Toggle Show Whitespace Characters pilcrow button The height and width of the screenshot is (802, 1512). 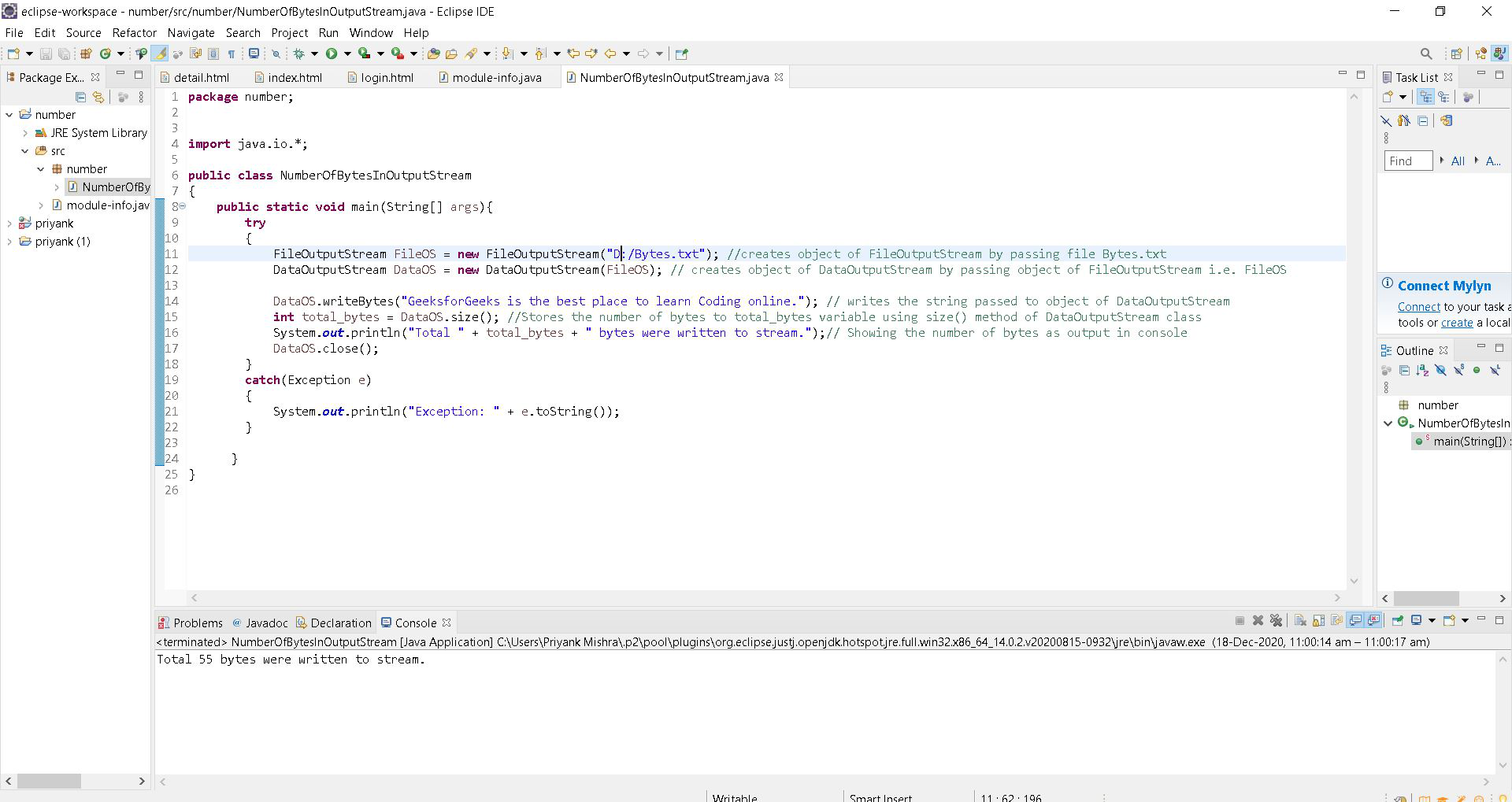point(232,54)
